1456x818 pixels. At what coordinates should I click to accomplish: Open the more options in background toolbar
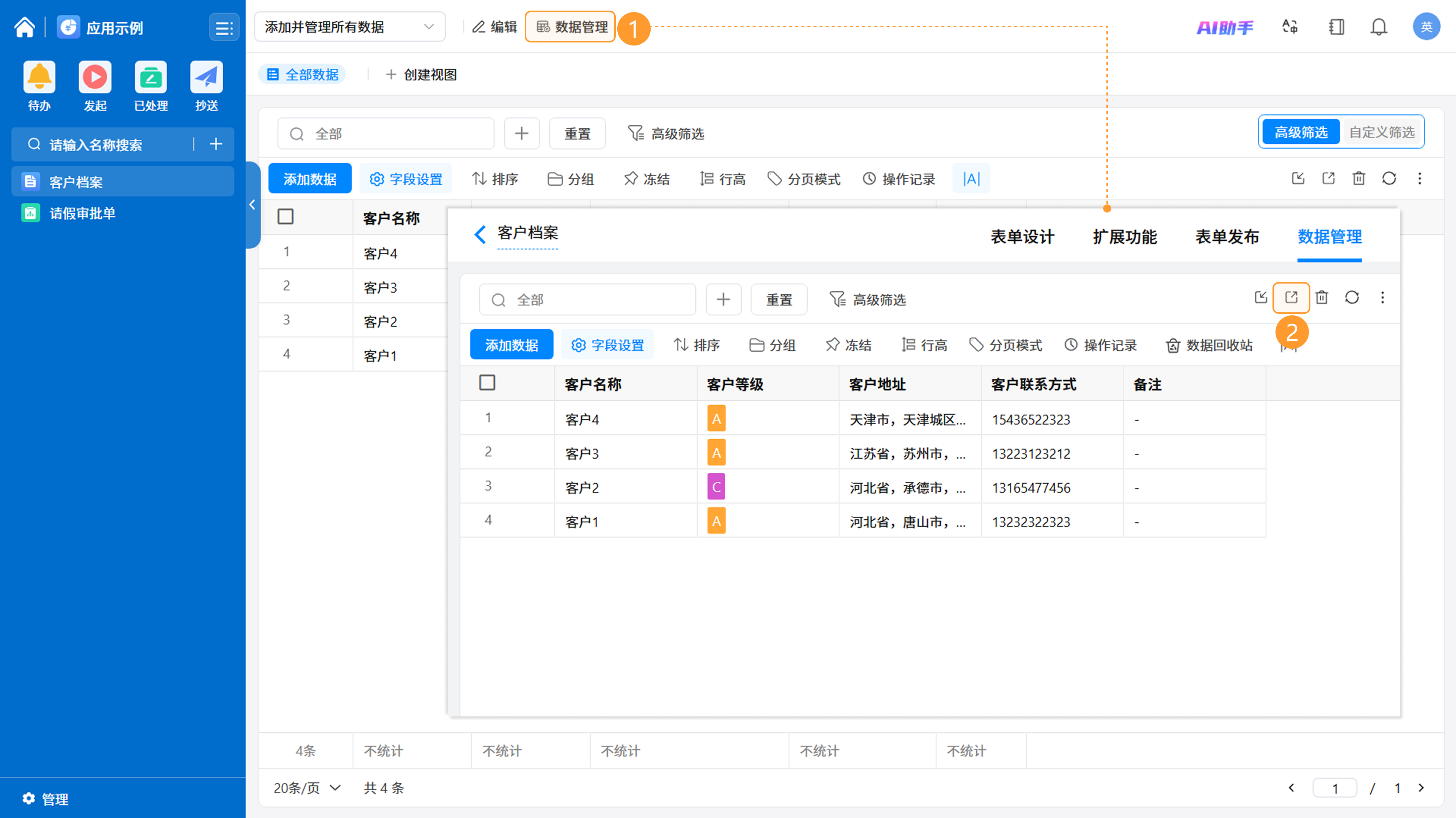pos(1420,179)
